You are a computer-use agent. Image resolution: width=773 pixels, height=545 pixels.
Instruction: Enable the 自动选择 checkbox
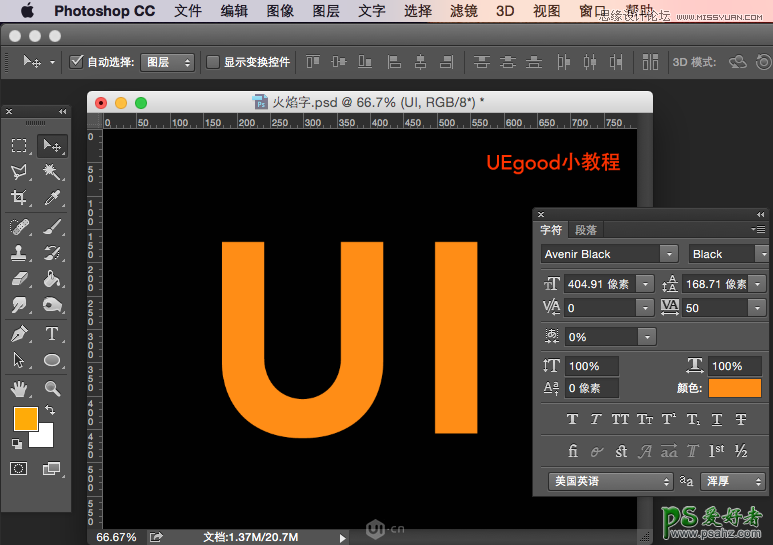[x=76, y=62]
